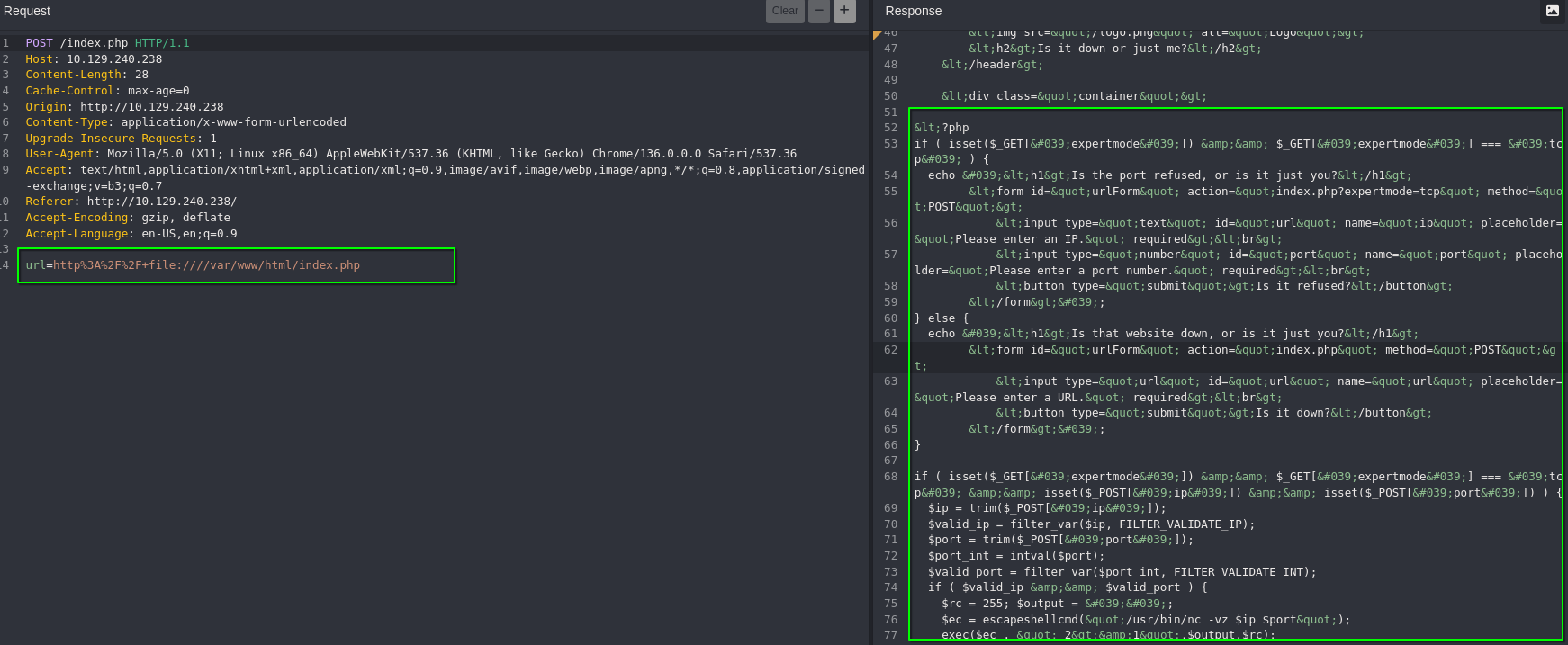Image resolution: width=1568 pixels, height=645 pixels.
Task: Click the User-Agent Mozilla/5.0 header line
Action: pyautogui.click(x=410, y=154)
